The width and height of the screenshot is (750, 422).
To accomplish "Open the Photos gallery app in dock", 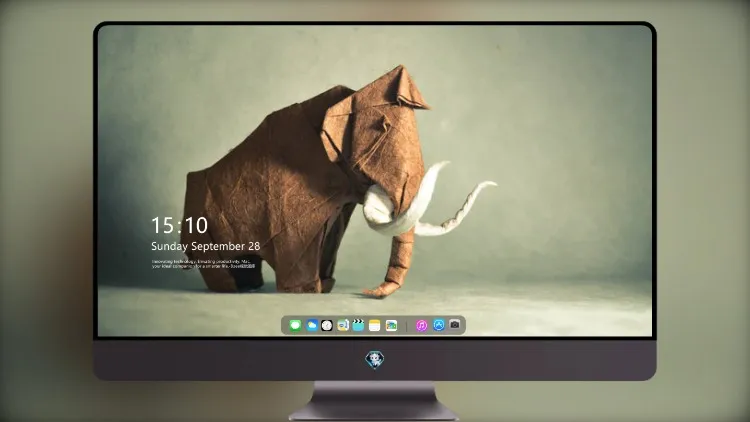I will coord(391,326).
